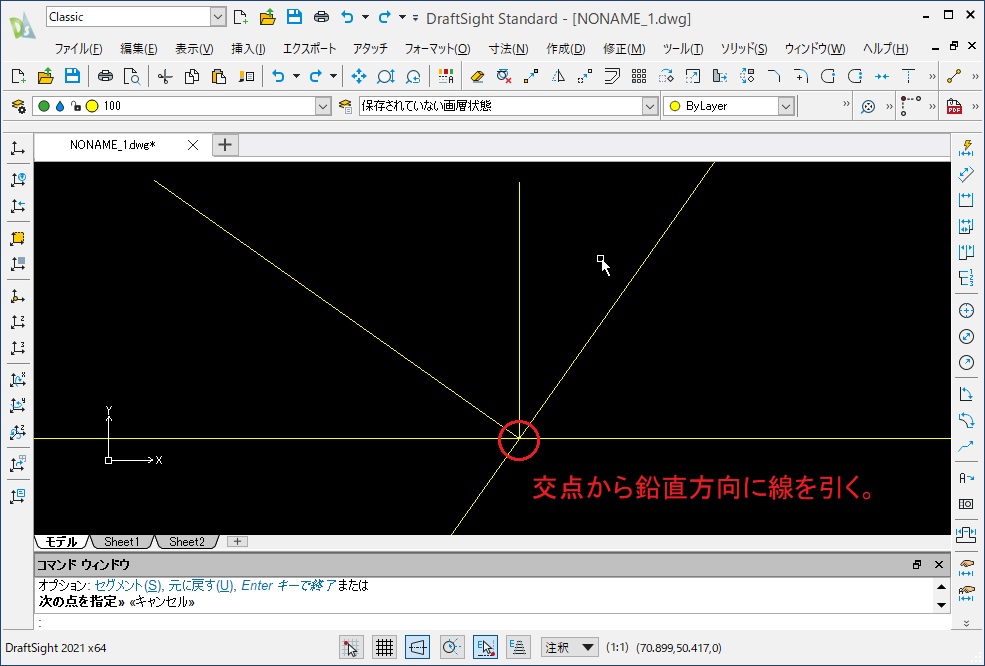Click the DraftSight application logo
Viewport: 985px width, 666px height.
[22, 26]
